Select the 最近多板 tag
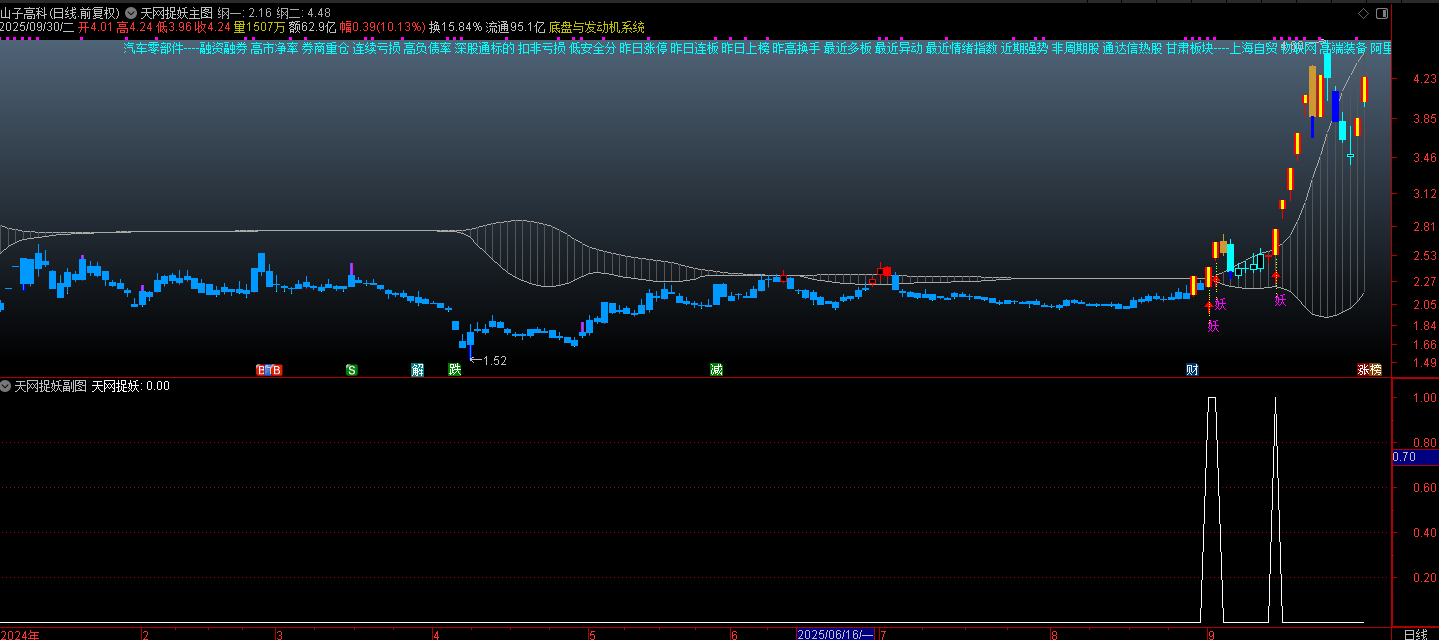Screen dimensions: 1439x640 (848, 48)
